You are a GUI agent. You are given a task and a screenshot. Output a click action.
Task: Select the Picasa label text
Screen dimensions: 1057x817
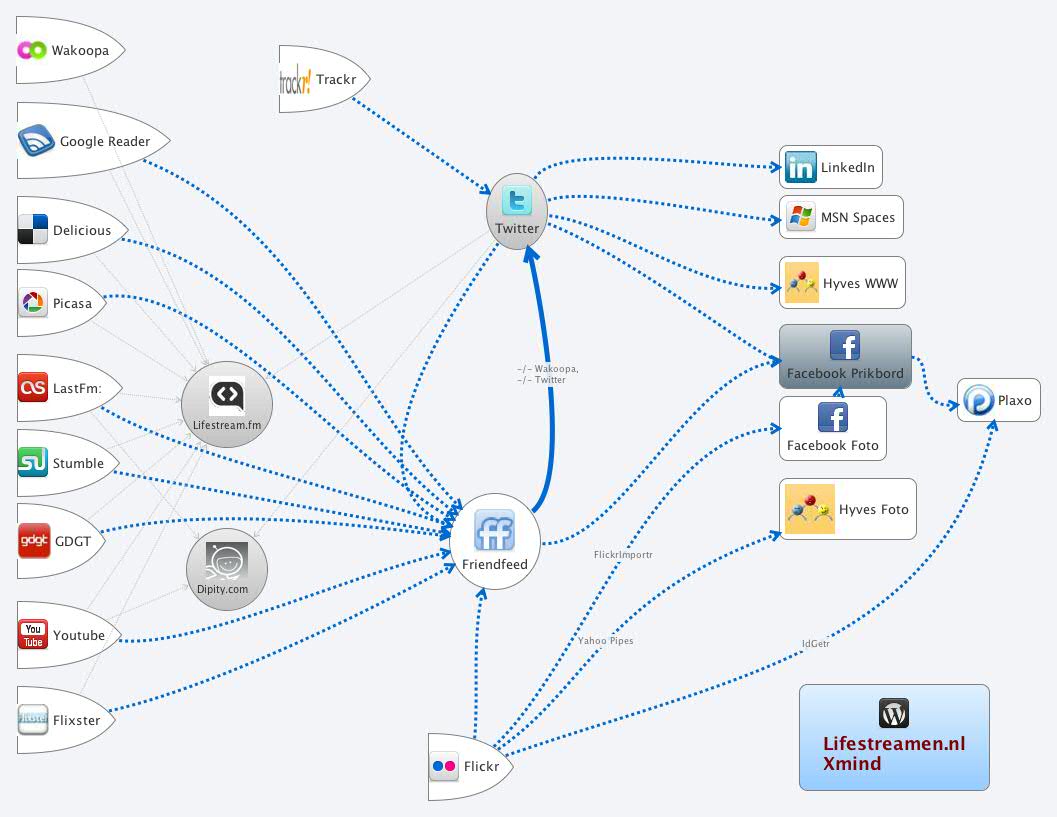pos(72,303)
